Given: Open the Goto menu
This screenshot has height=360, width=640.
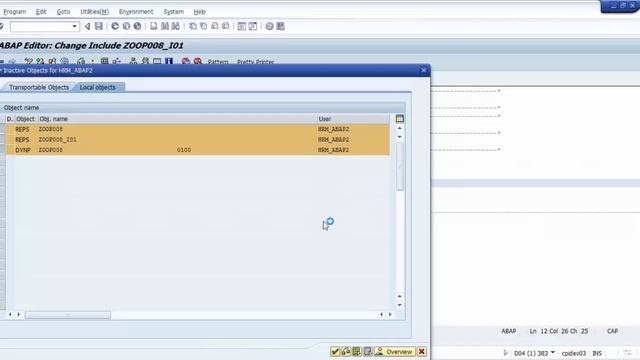Looking at the screenshot, I should coord(63,12).
